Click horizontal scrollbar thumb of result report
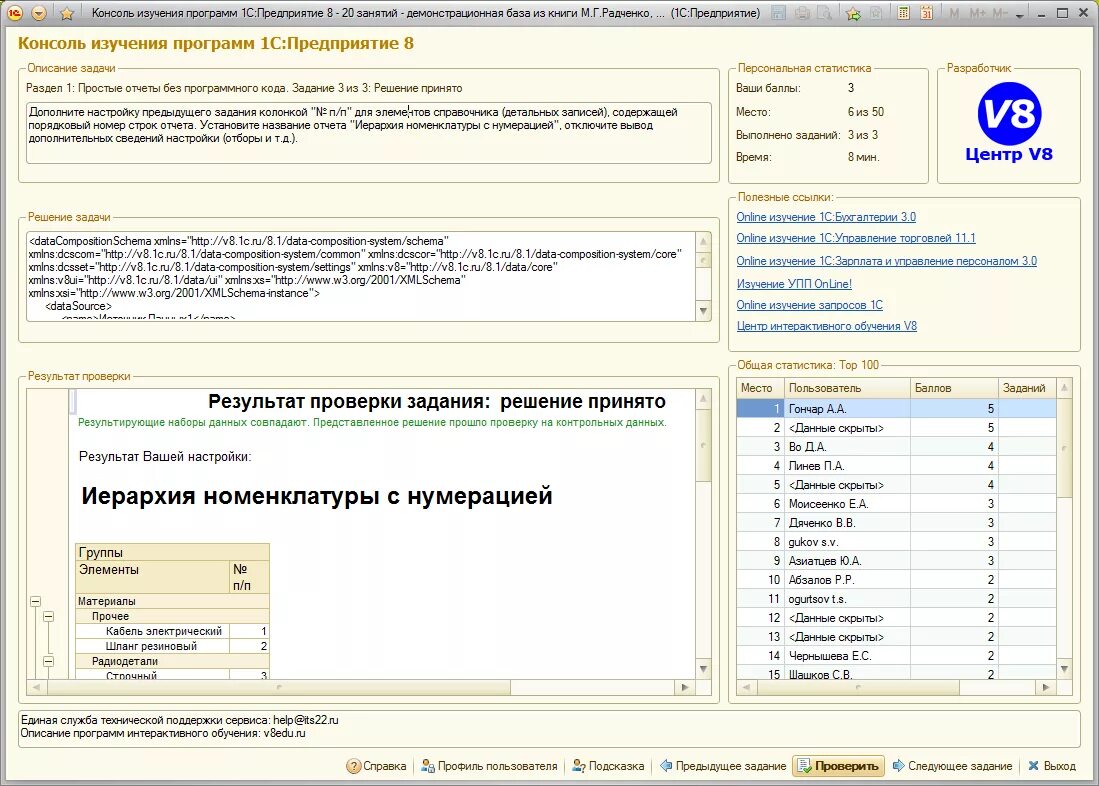Viewport: 1099px width, 786px height. tap(278, 687)
